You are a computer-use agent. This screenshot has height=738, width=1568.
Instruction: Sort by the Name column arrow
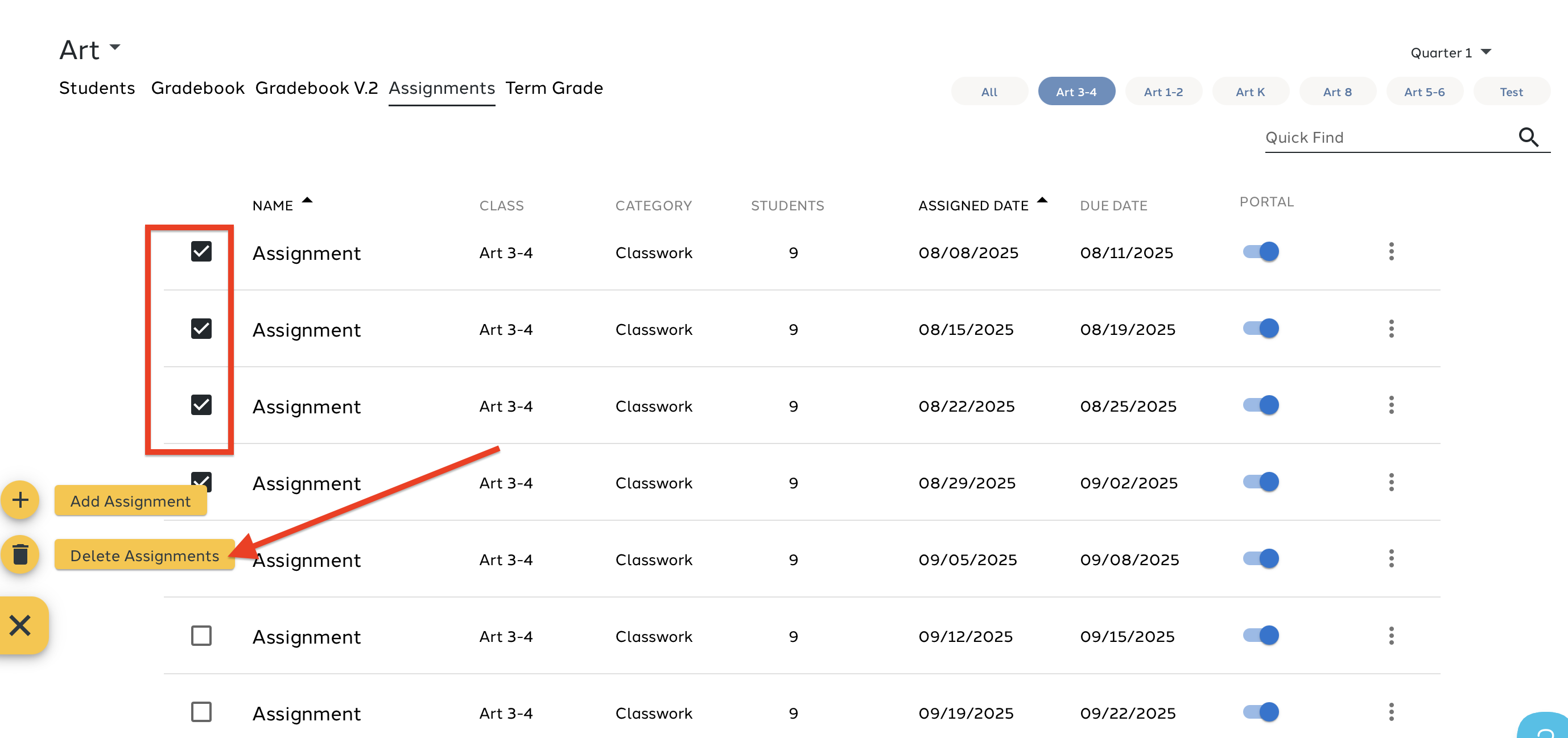pos(307,200)
